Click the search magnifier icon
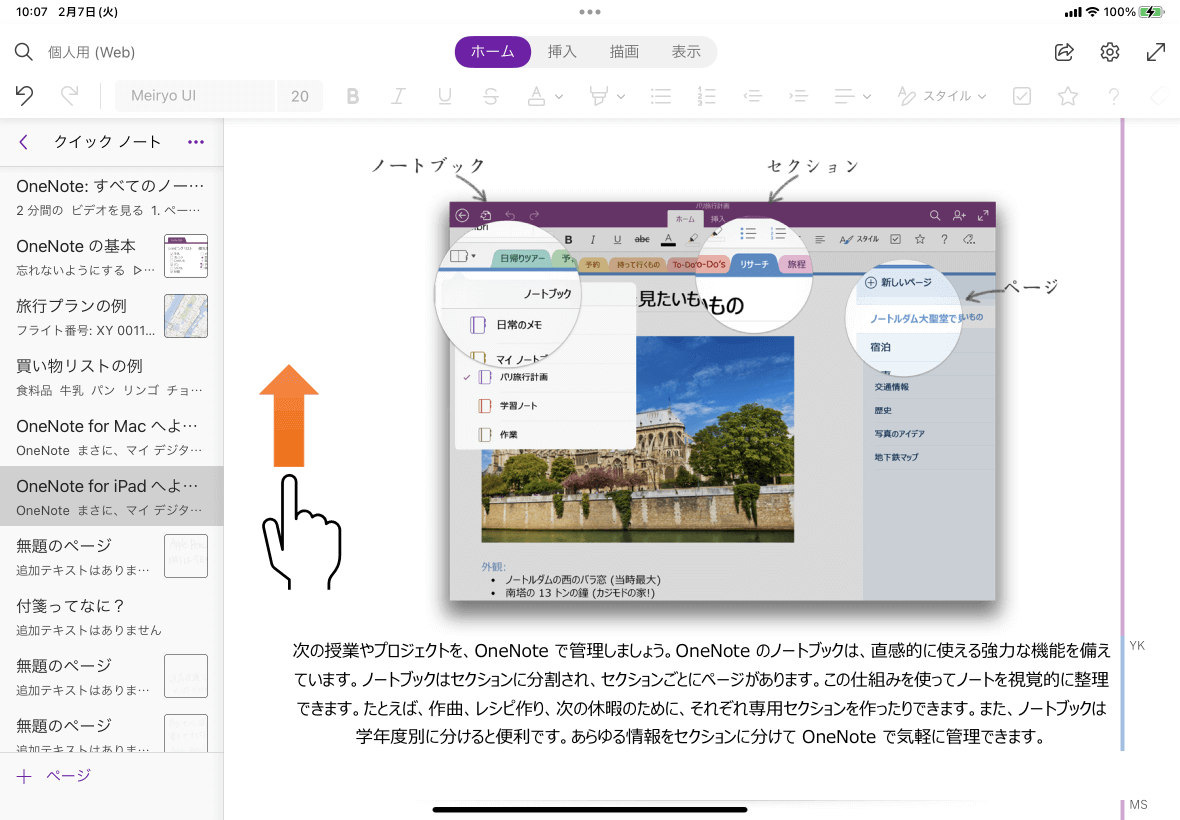1180x820 pixels. pyautogui.click(x=24, y=52)
